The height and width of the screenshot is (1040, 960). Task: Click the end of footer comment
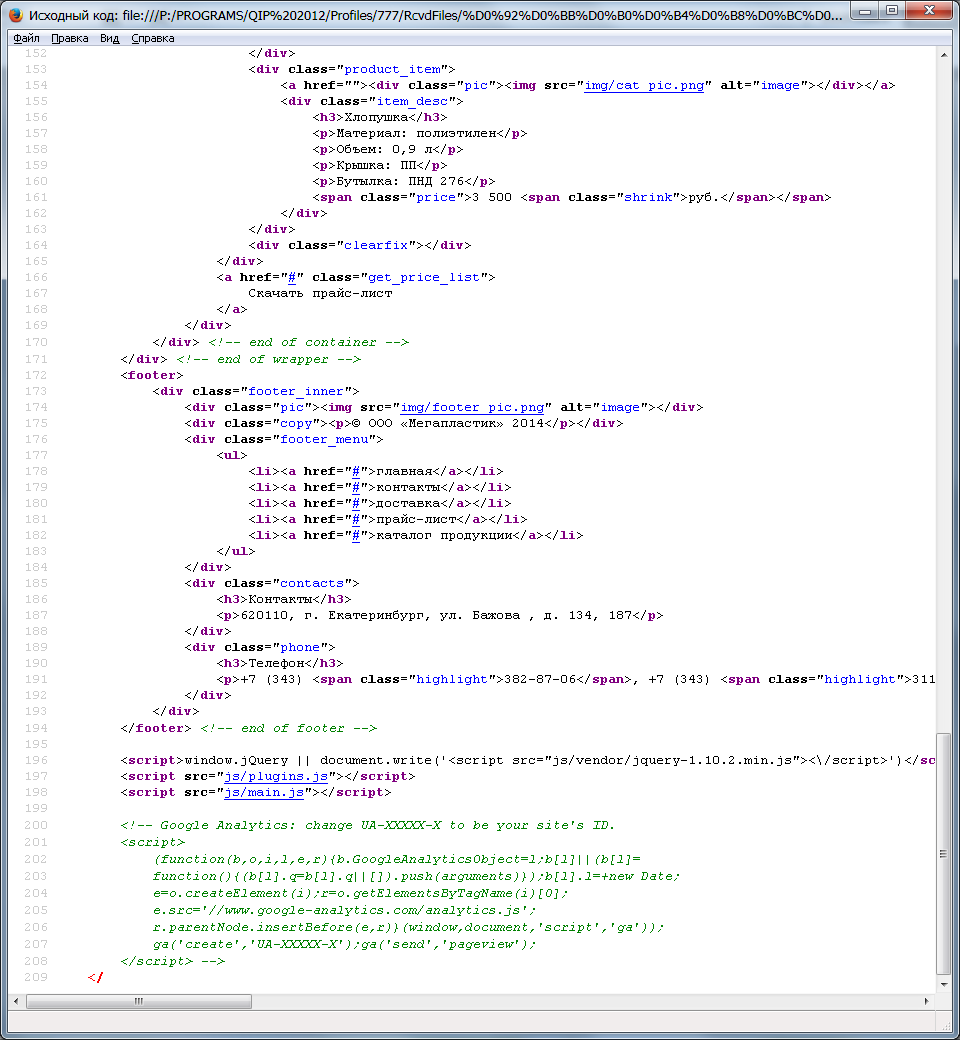(x=289, y=728)
